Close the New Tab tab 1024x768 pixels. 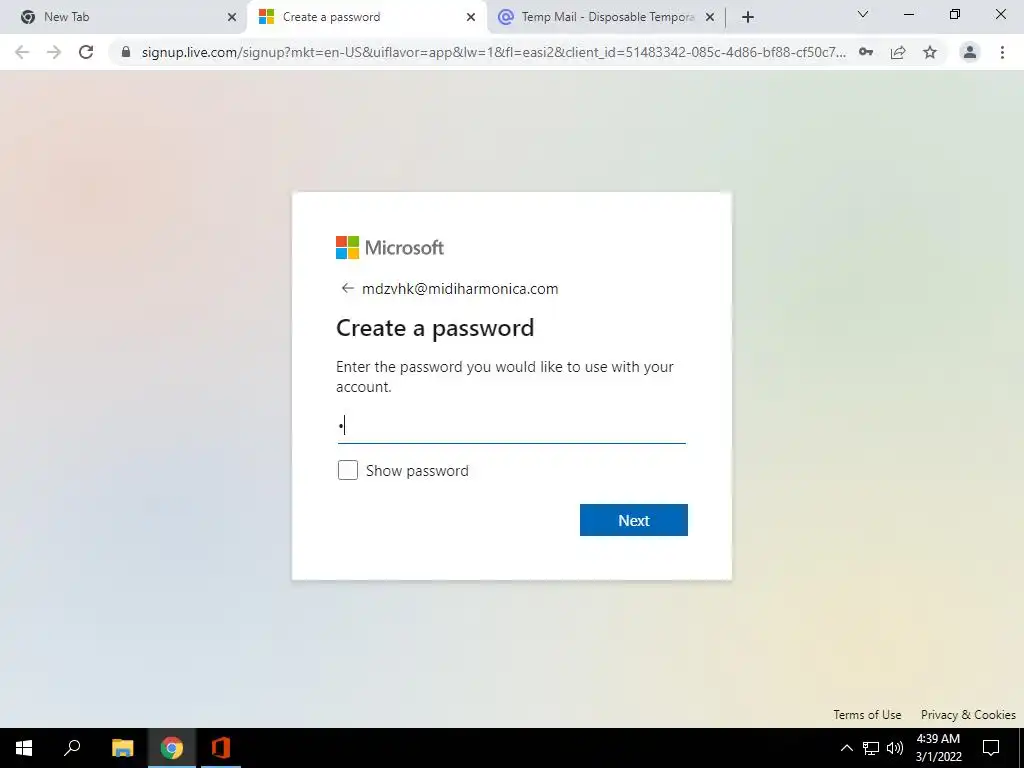coord(232,17)
